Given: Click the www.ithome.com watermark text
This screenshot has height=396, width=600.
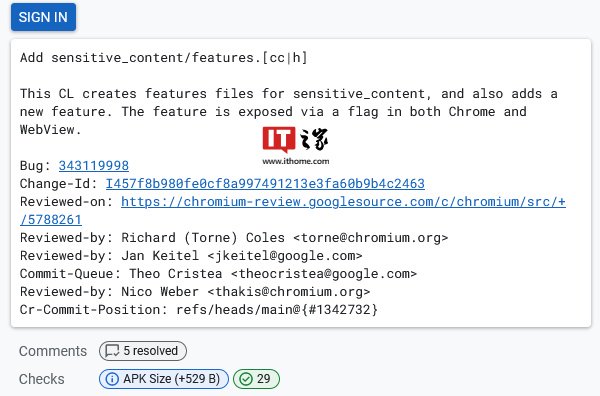Looking at the screenshot, I should (295, 161).
